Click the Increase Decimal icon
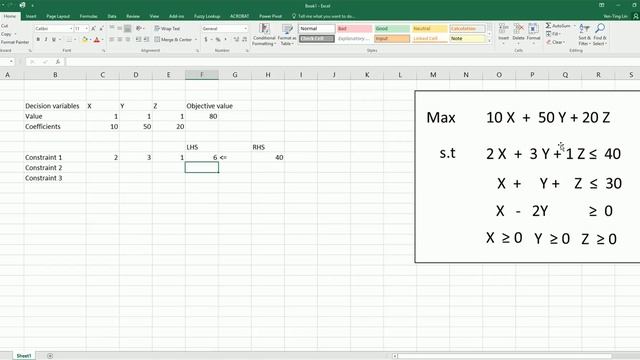Image resolution: width=640 pixels, height=360 pixels. point(236,40)
